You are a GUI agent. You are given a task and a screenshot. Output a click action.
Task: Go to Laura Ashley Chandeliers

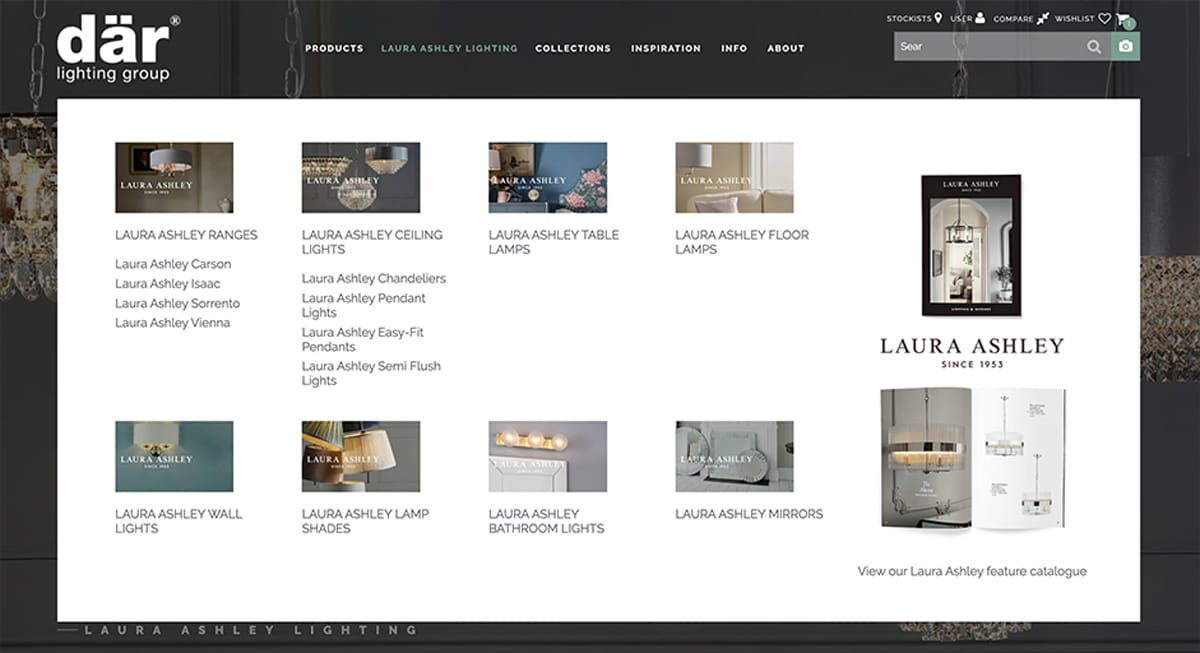click(x=373, y=278)
